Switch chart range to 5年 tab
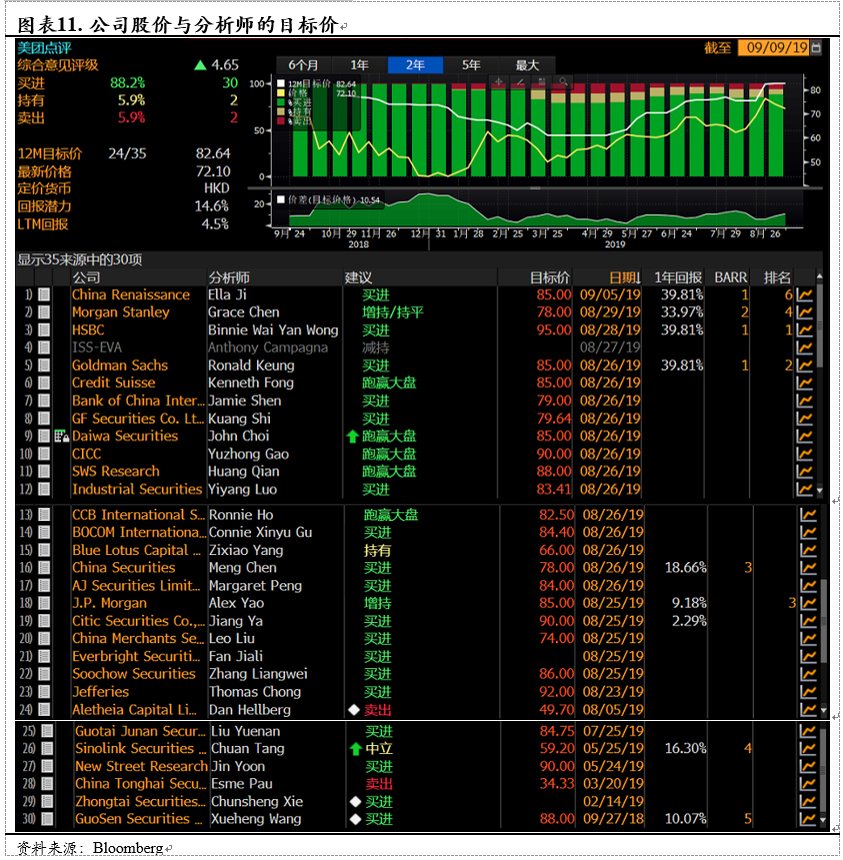 (x=471, y=65)
